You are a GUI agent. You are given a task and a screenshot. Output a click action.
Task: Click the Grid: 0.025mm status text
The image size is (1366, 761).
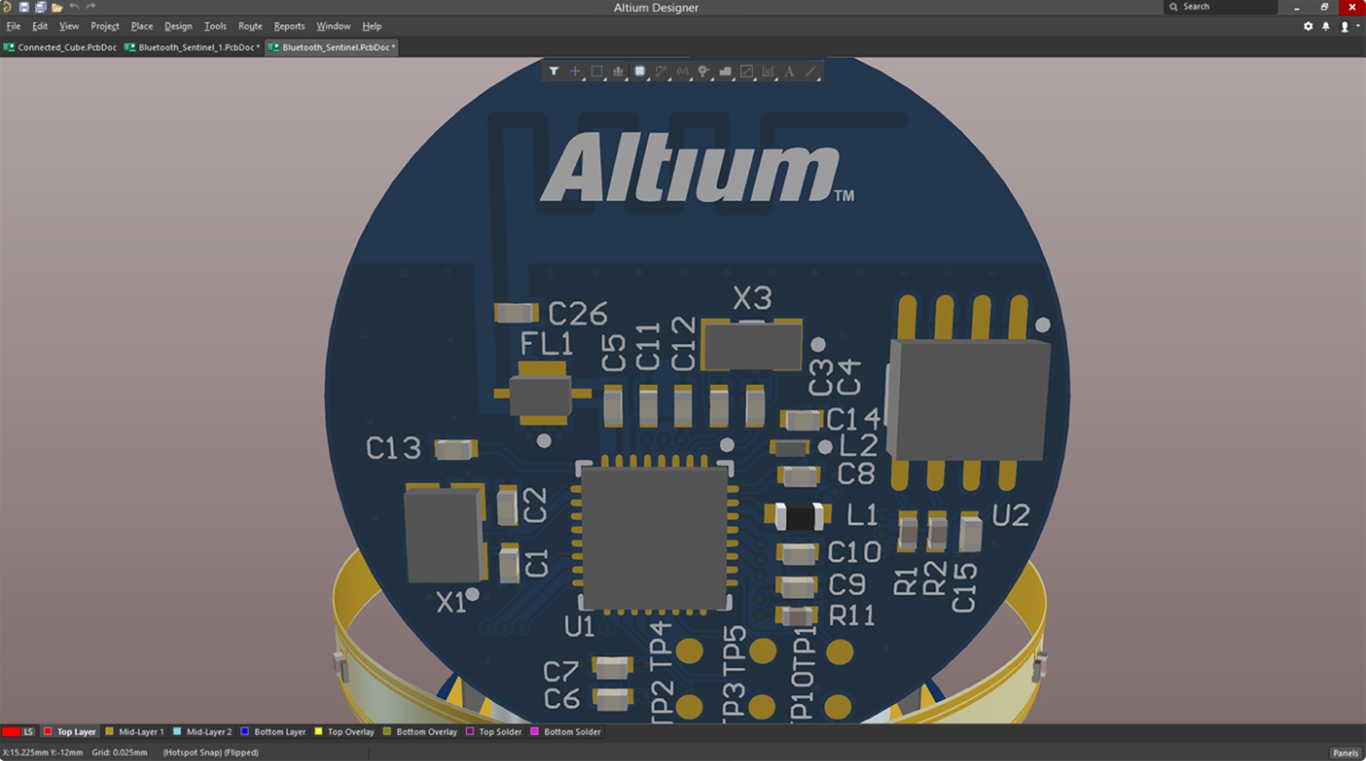point(120,753)
